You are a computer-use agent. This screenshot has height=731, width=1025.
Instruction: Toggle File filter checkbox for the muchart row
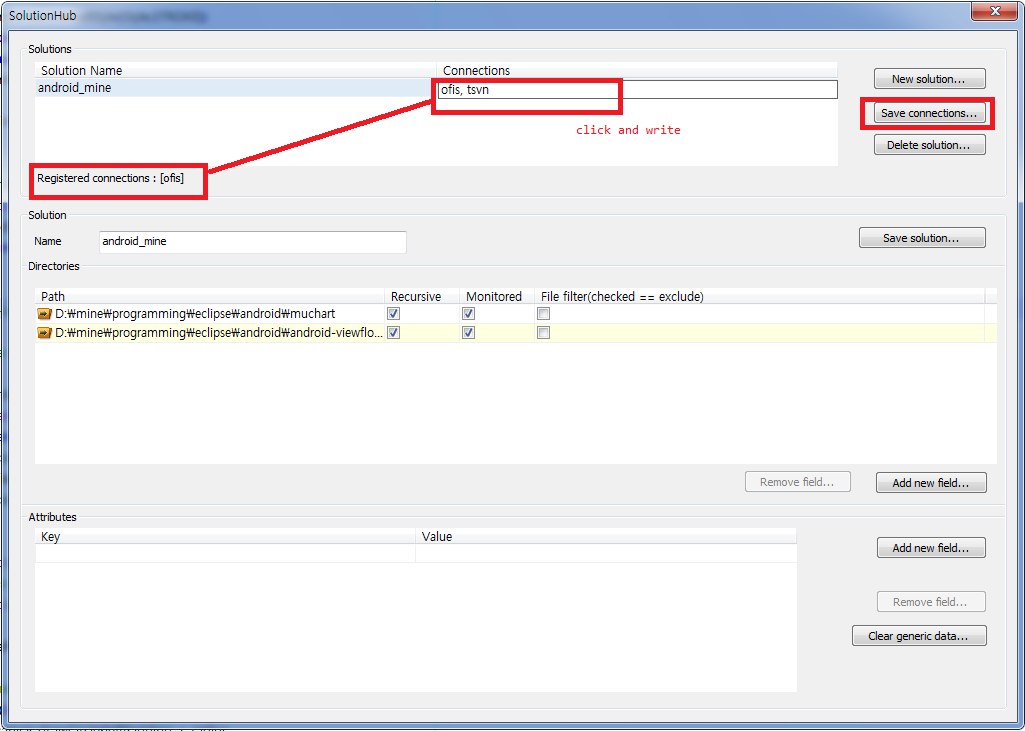click(x=543, y=314)
